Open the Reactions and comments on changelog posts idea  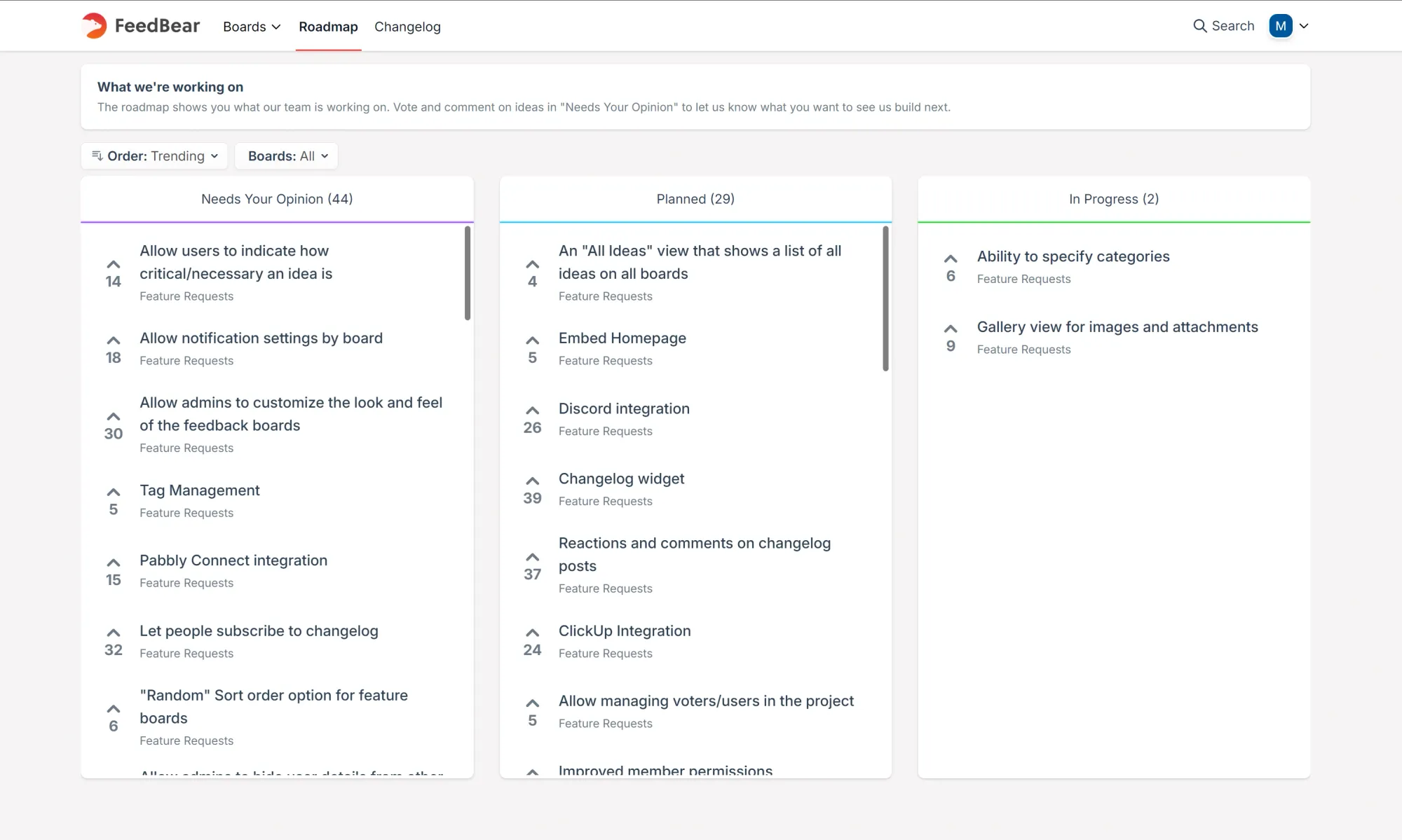pyautogui.click(x=695, y=554)
